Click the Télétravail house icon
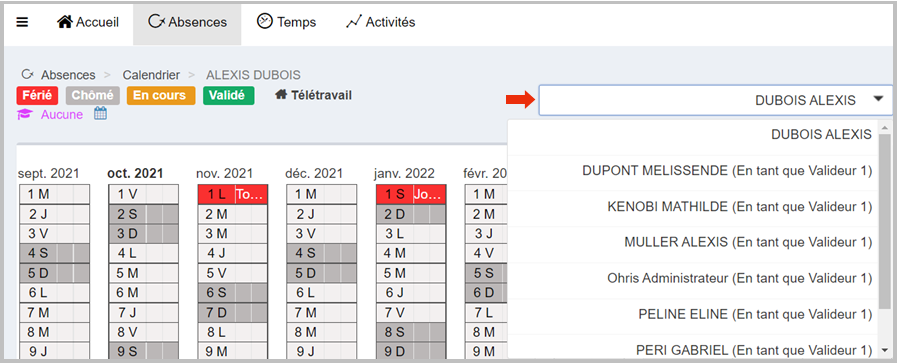 (x=281, y=95)
